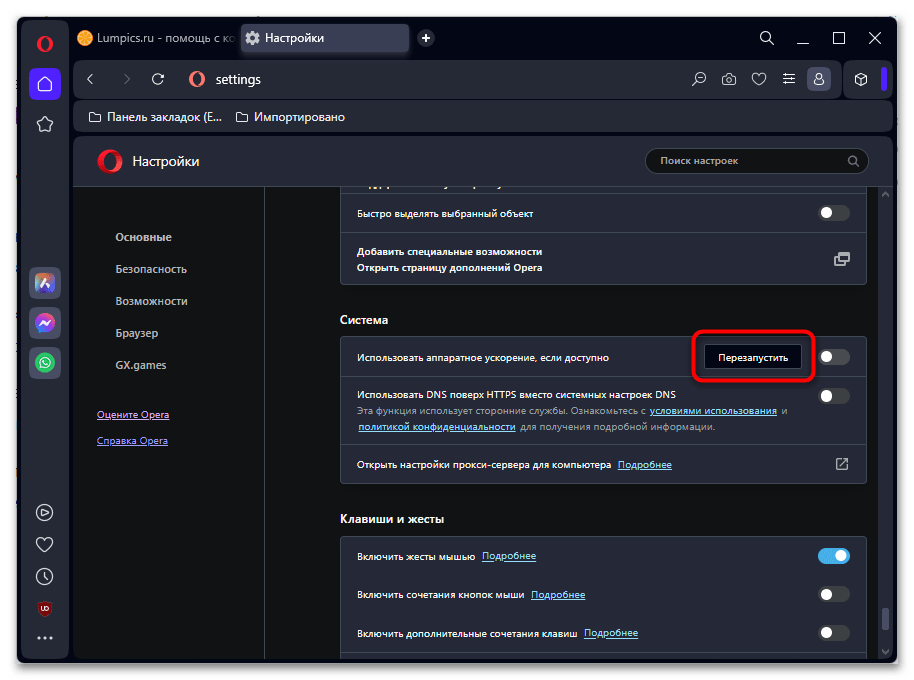The width and height of the screenshot is (914, 680).
Task: Open the Start Page home icon
Action: (x=45, y=84)
